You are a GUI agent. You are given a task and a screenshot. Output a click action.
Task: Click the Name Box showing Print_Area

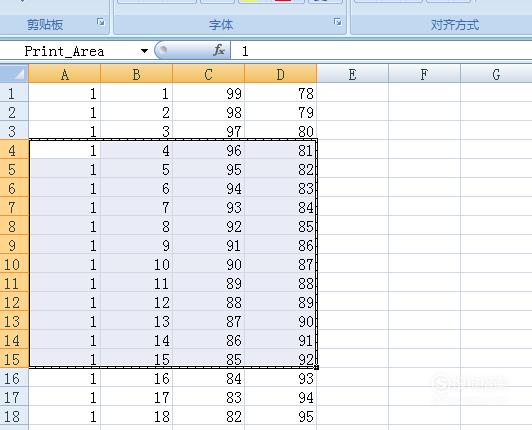(x=76, y=51)
